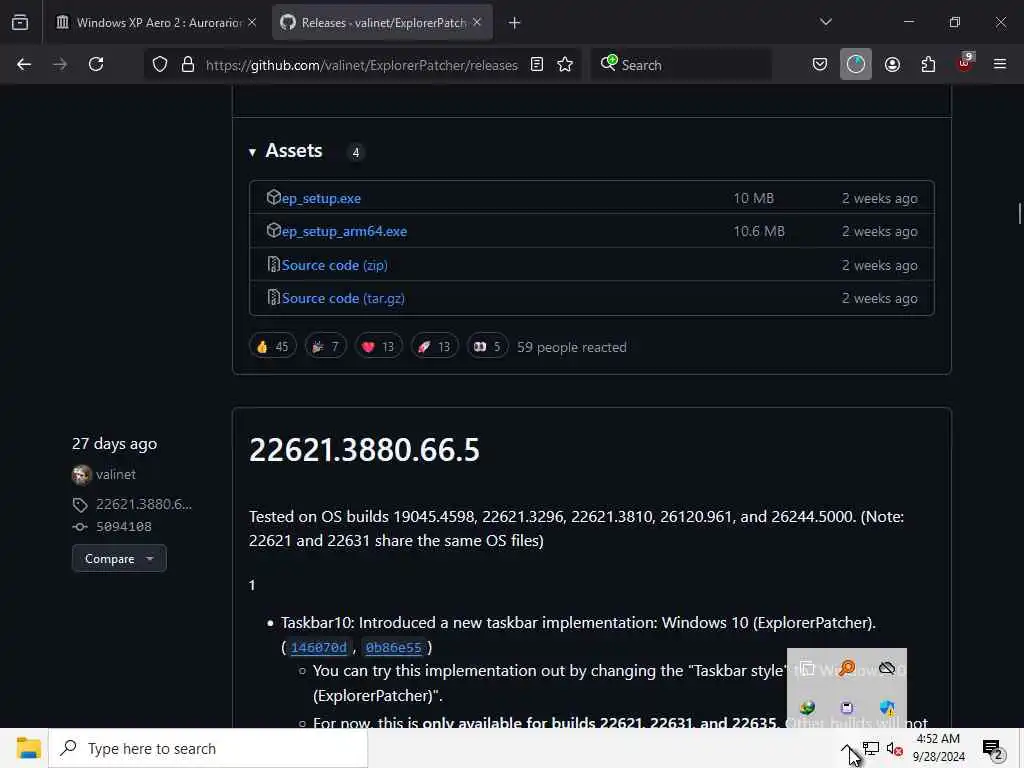Open the Firefox hamburger application menu

1000,64
